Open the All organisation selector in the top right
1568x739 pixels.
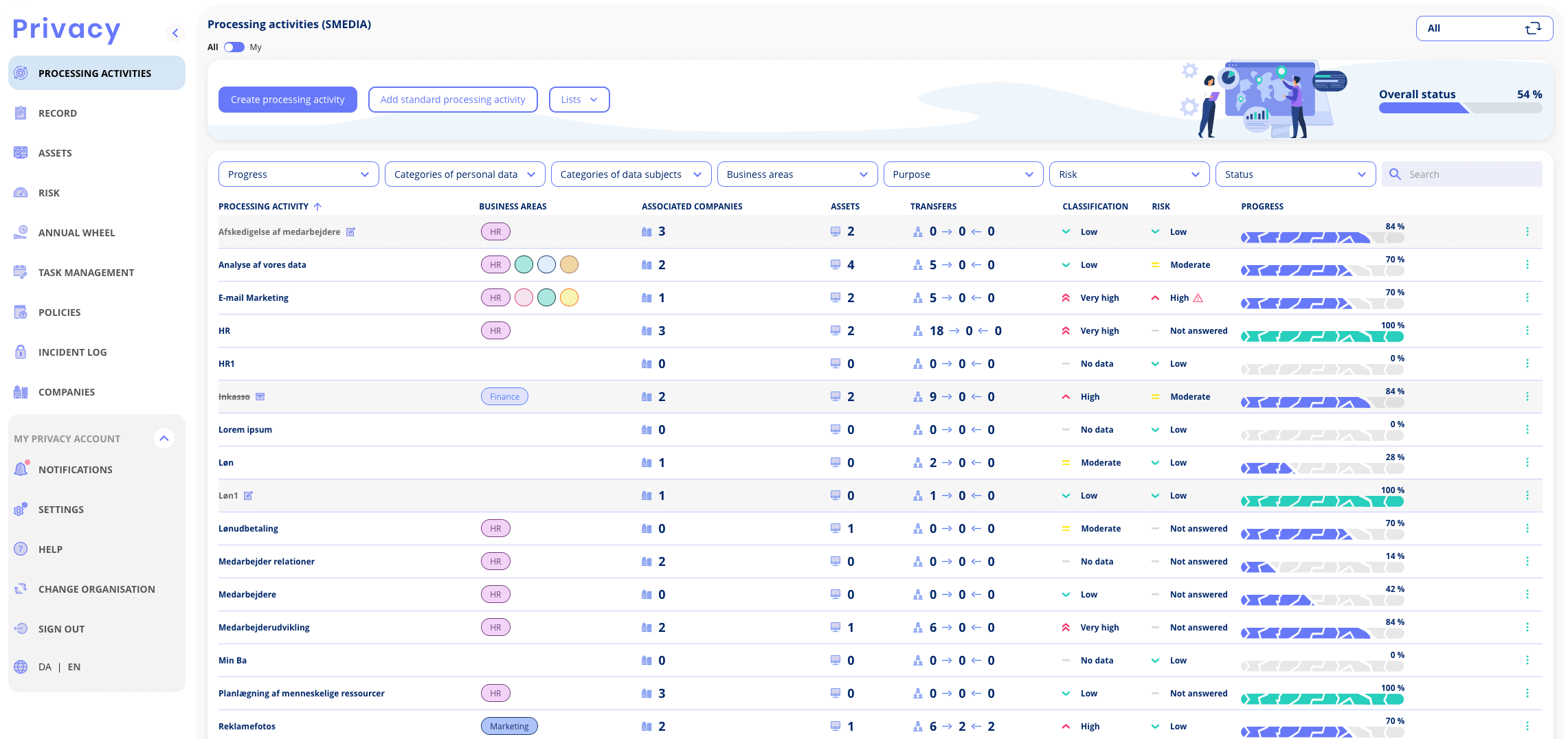1484,29
